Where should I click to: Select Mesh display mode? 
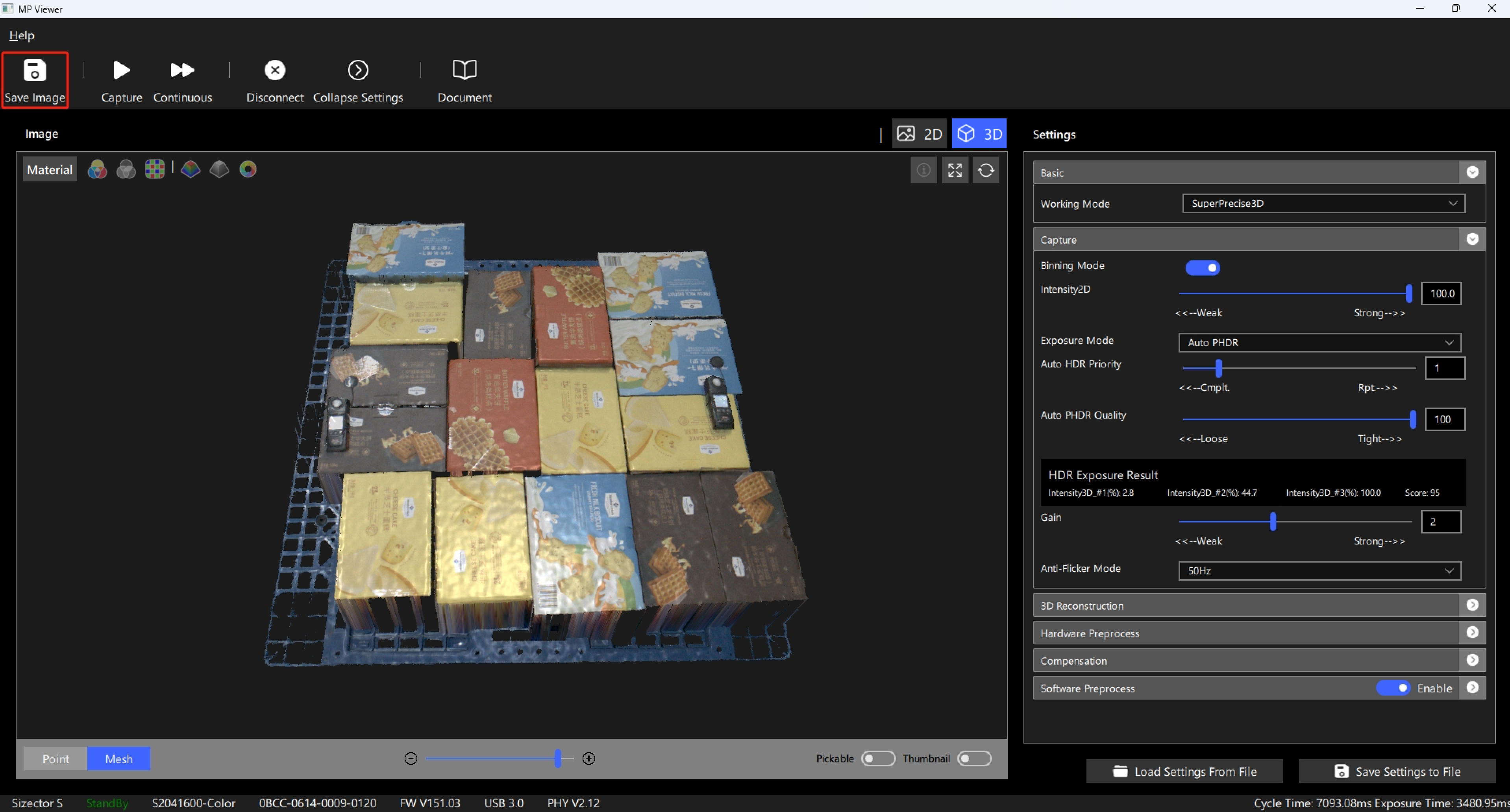click(x=119, y=758)
